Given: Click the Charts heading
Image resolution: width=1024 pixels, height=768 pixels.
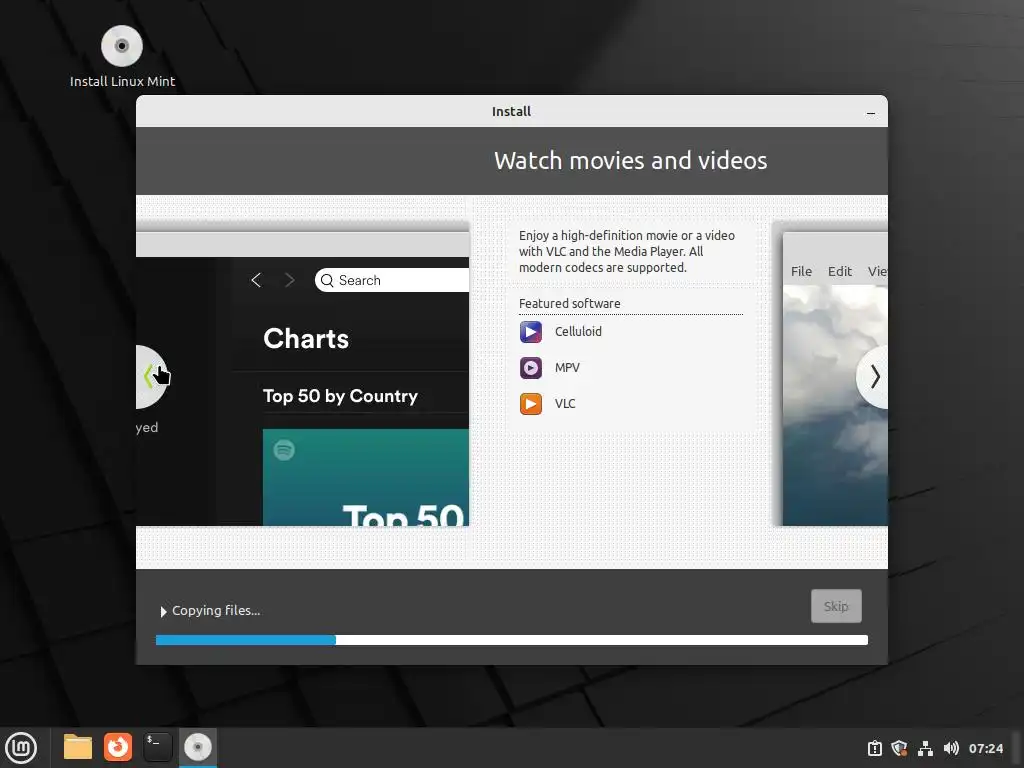Looking at the screenshot, I should point(306,339).
